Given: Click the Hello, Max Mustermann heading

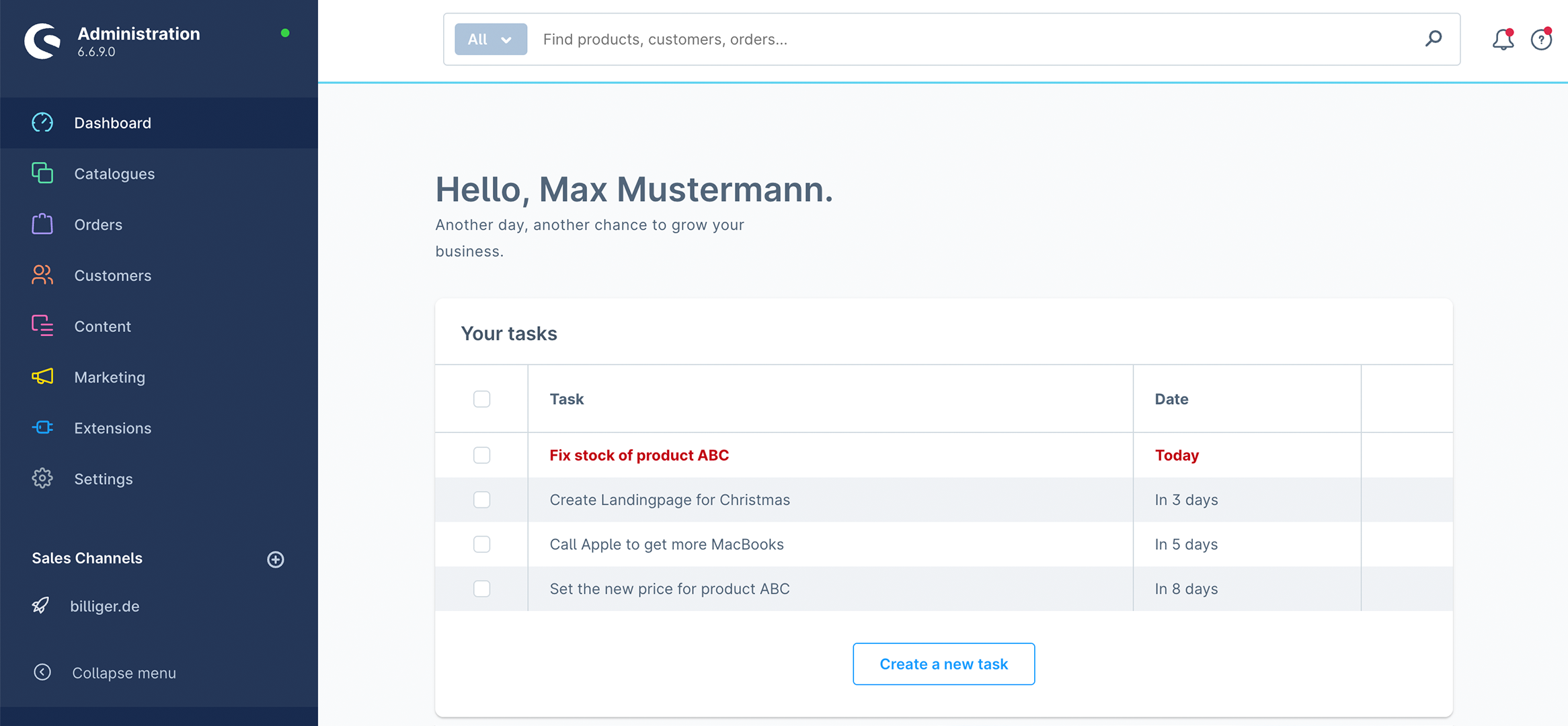Looking at the screenshot, I should click(634, 190).
